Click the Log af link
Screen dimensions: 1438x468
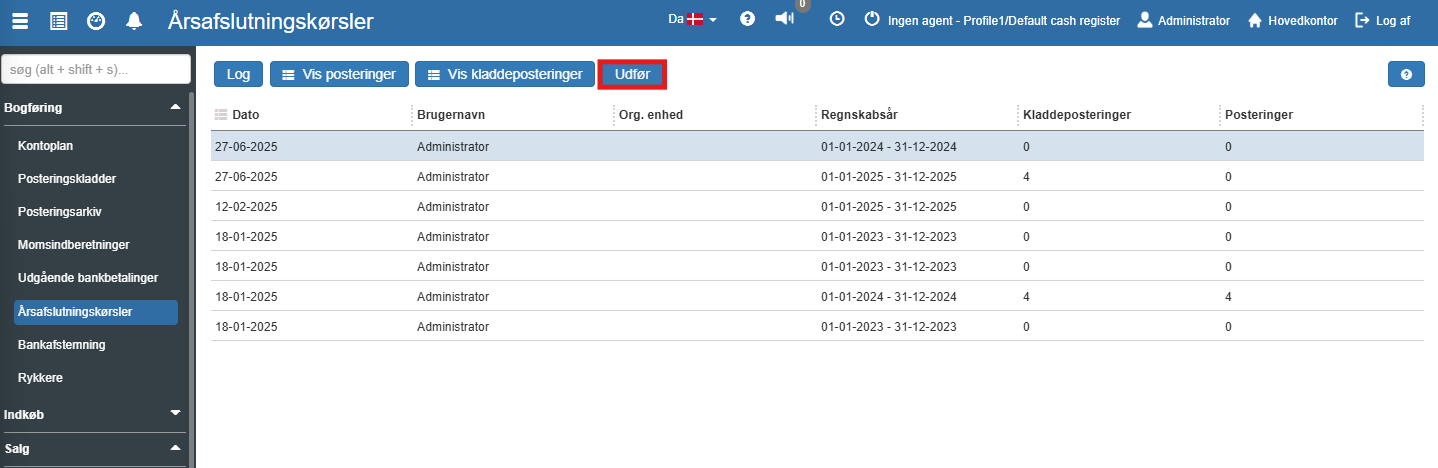click(x=1382, y=20)
